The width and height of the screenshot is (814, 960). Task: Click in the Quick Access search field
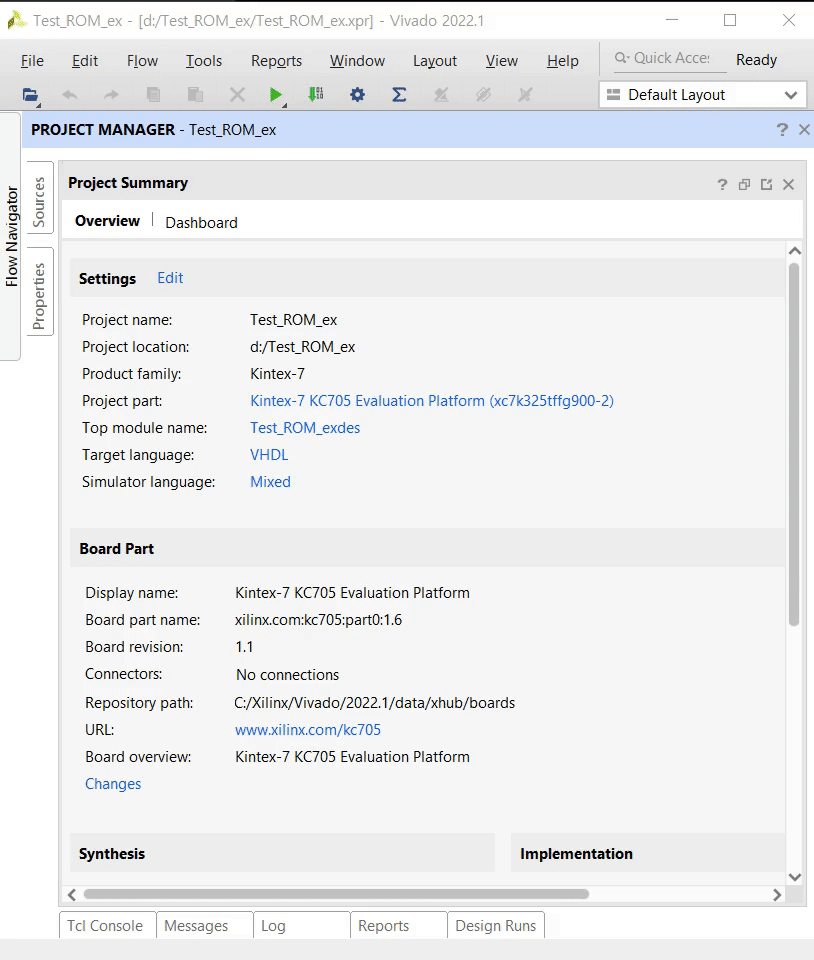671,58
